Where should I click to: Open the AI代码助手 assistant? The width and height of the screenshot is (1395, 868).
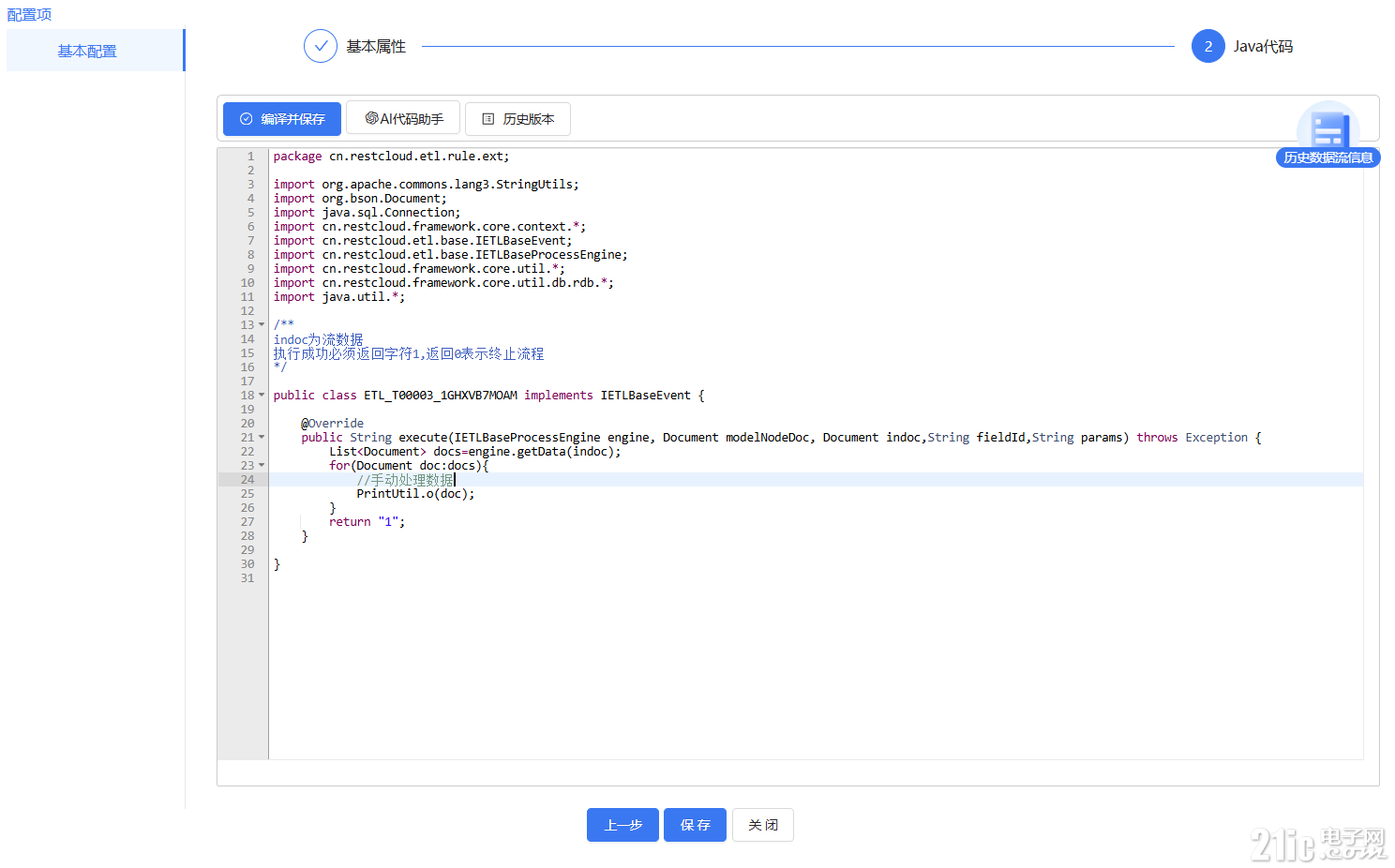click(x=403, y=118)
